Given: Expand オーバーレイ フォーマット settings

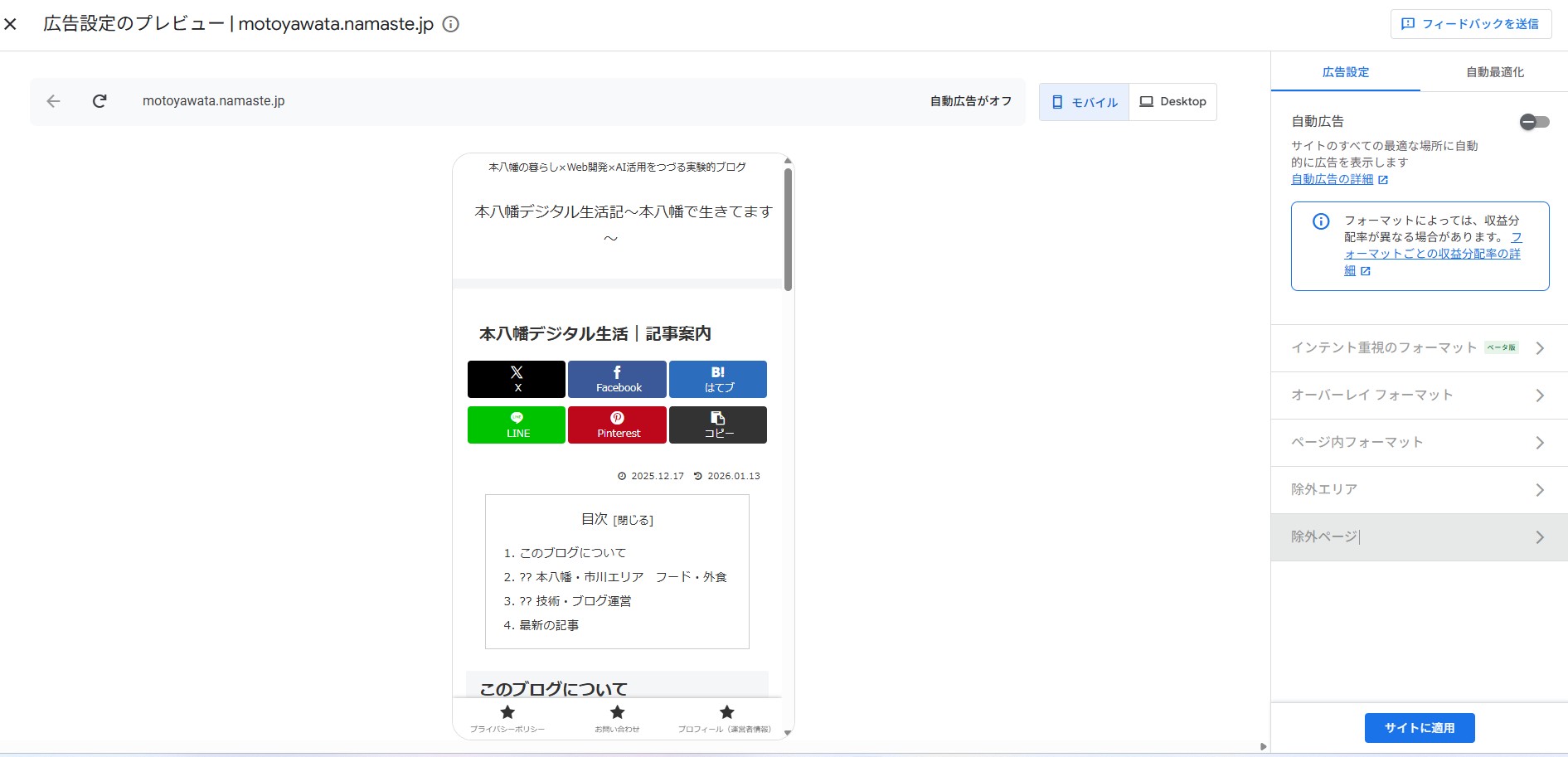Looking at the screenshot, I should pos(1418,395).
